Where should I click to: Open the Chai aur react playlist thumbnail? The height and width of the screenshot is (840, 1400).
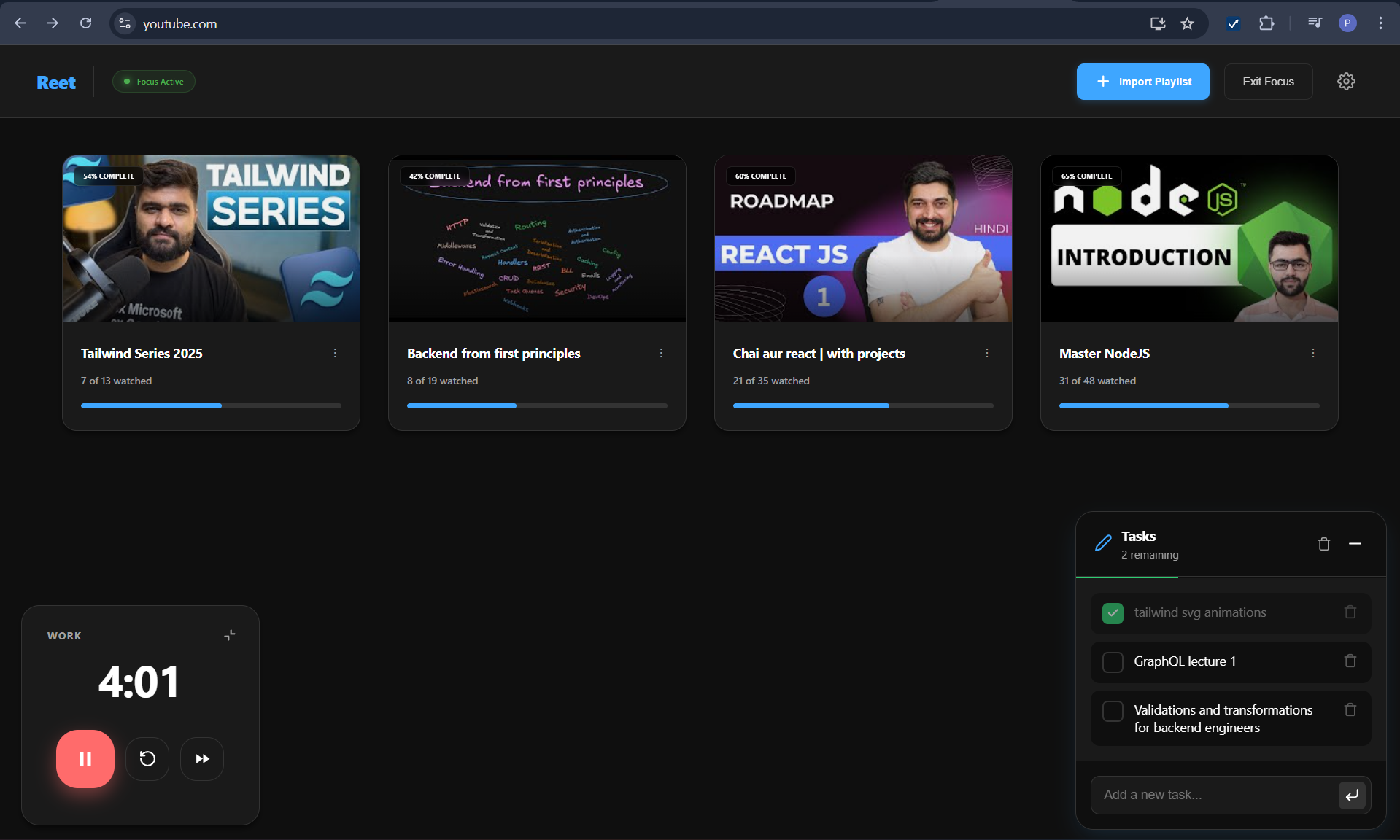click(862, 239)
